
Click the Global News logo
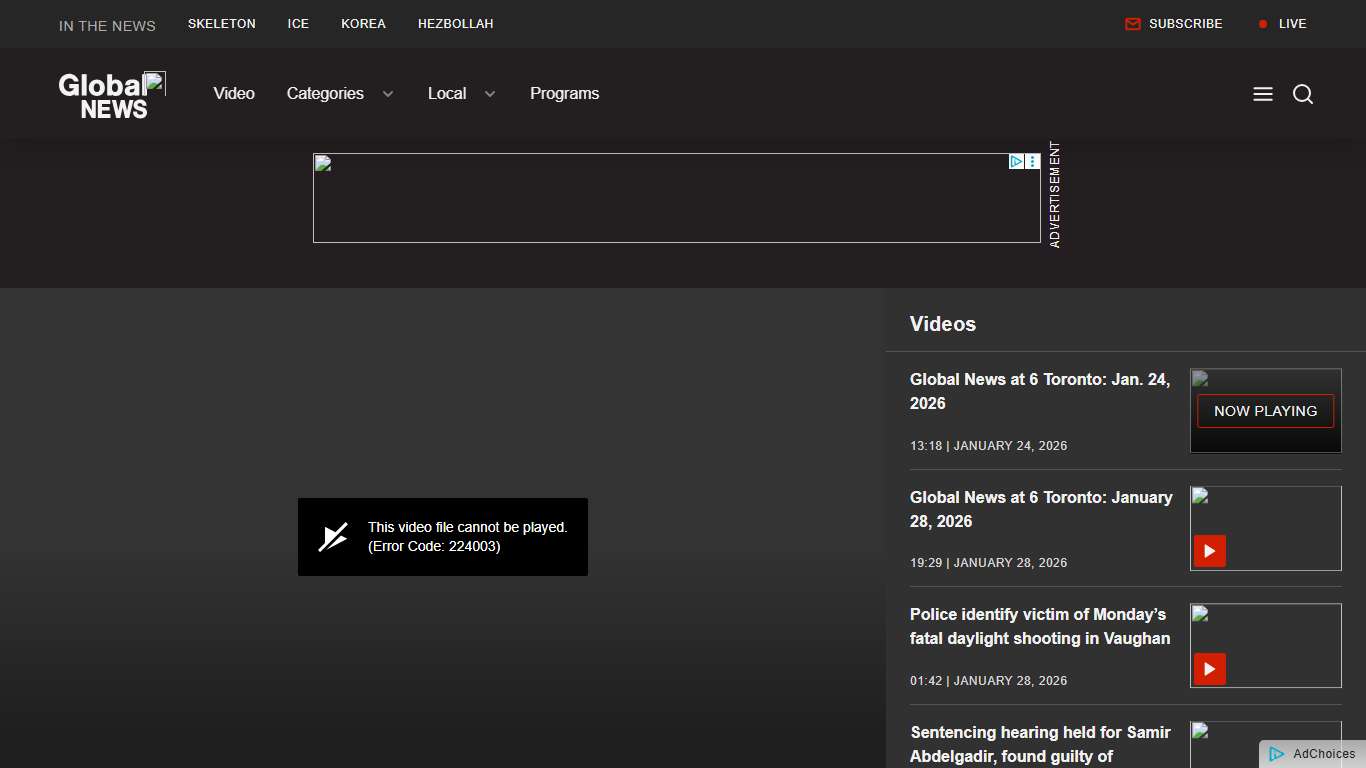coord(112,95)
